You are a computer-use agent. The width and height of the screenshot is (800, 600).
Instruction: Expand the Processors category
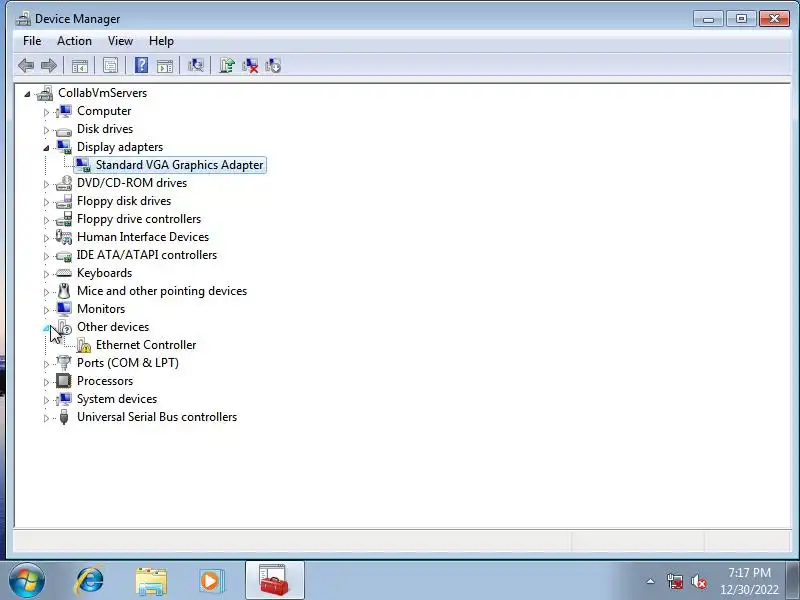(46, 382)
